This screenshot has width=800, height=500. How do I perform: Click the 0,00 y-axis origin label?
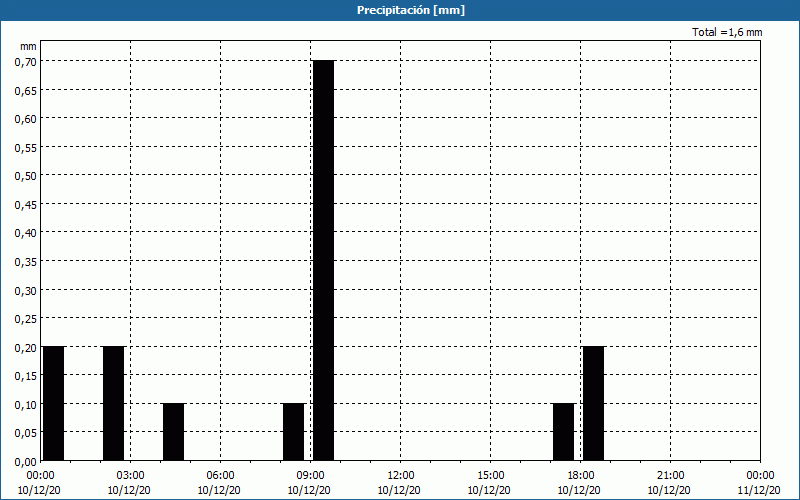(26, 462)
